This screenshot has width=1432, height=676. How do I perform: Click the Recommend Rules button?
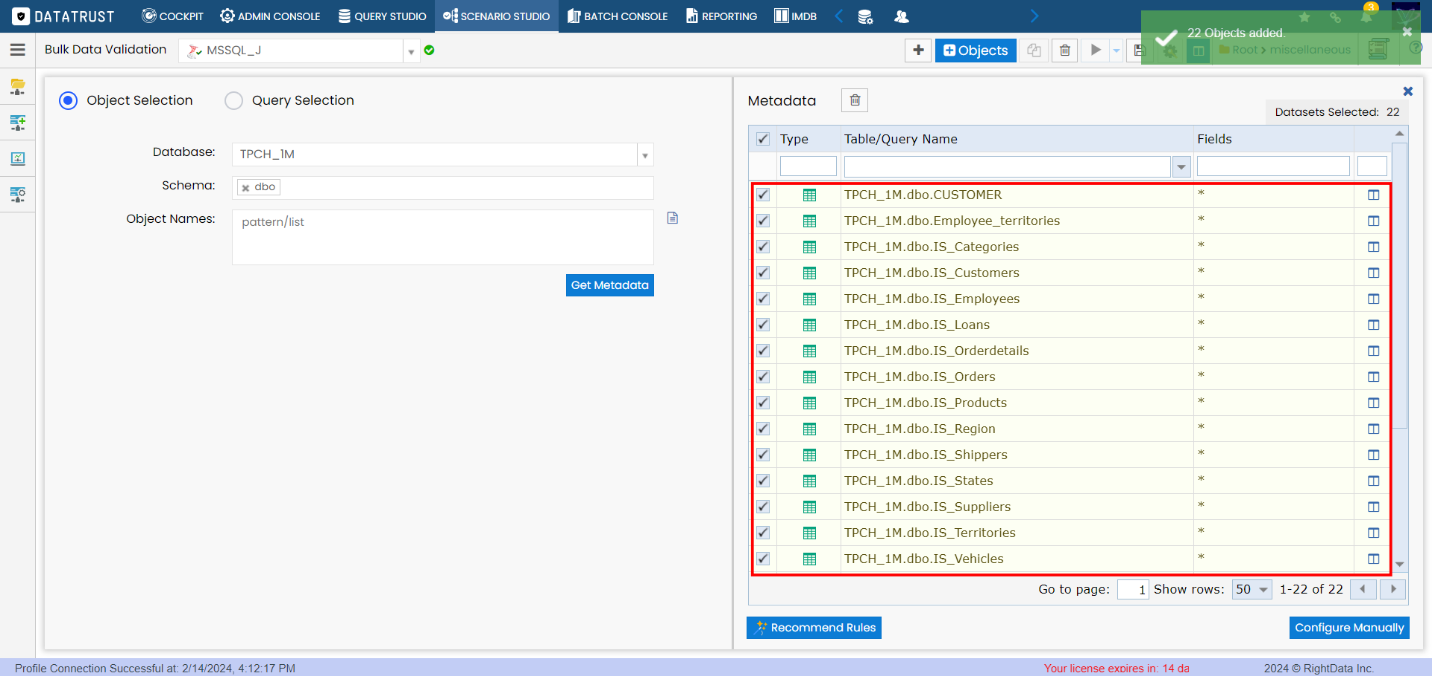coord(814,627)
